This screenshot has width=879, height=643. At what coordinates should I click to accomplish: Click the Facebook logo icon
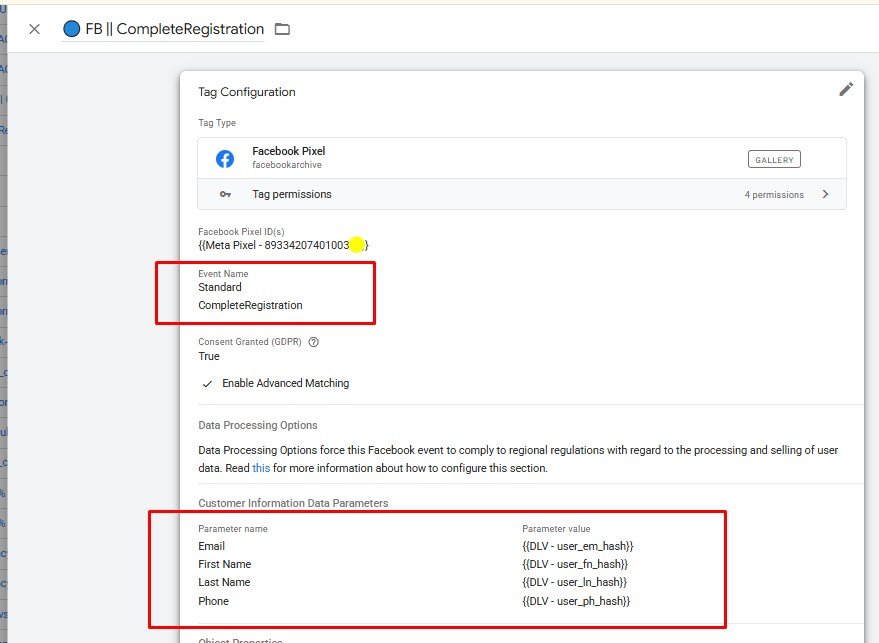click(x=225, y=159)
